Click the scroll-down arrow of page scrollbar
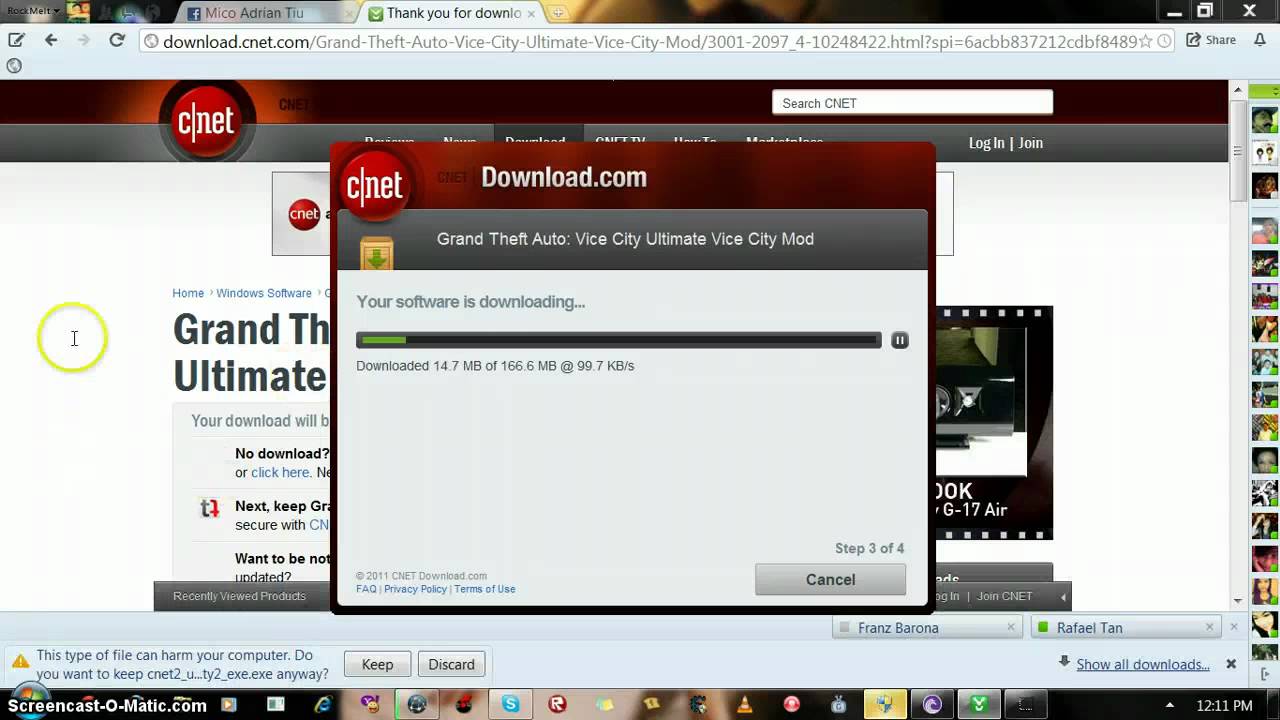Viewport: 1280px width, 720px height. pos(1237,601)
